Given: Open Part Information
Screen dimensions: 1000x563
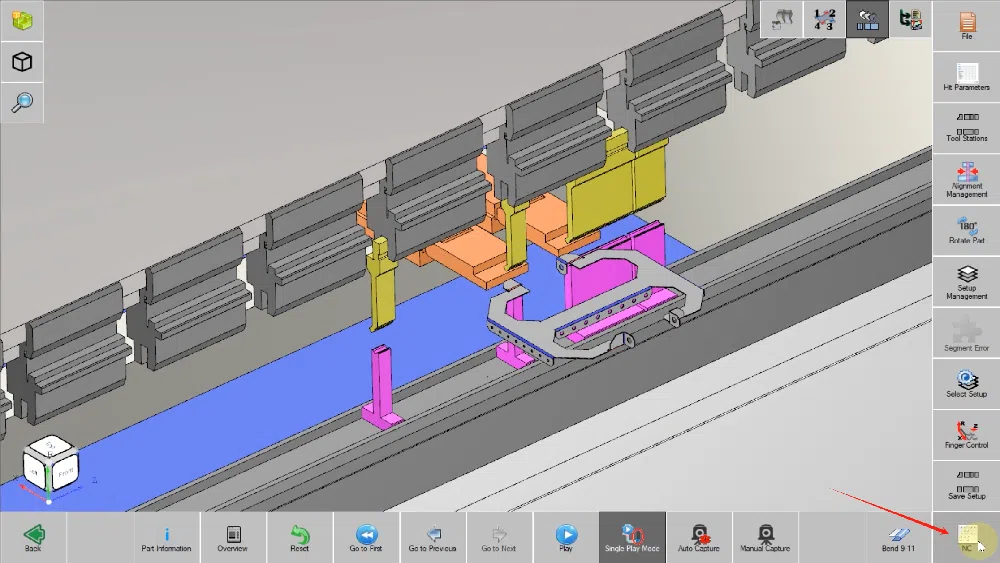Looking at the screenshot, I should [166, 538].
